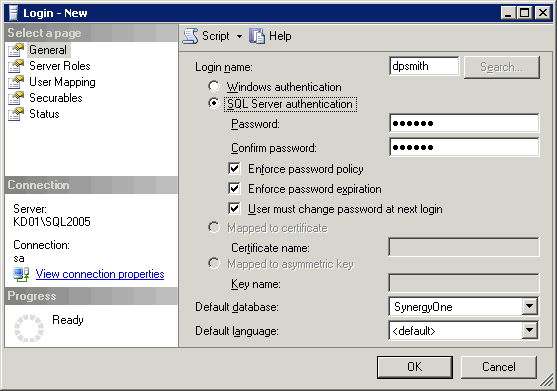
Task: Uncheck Enforce password policy
Action: coord(234,168)
